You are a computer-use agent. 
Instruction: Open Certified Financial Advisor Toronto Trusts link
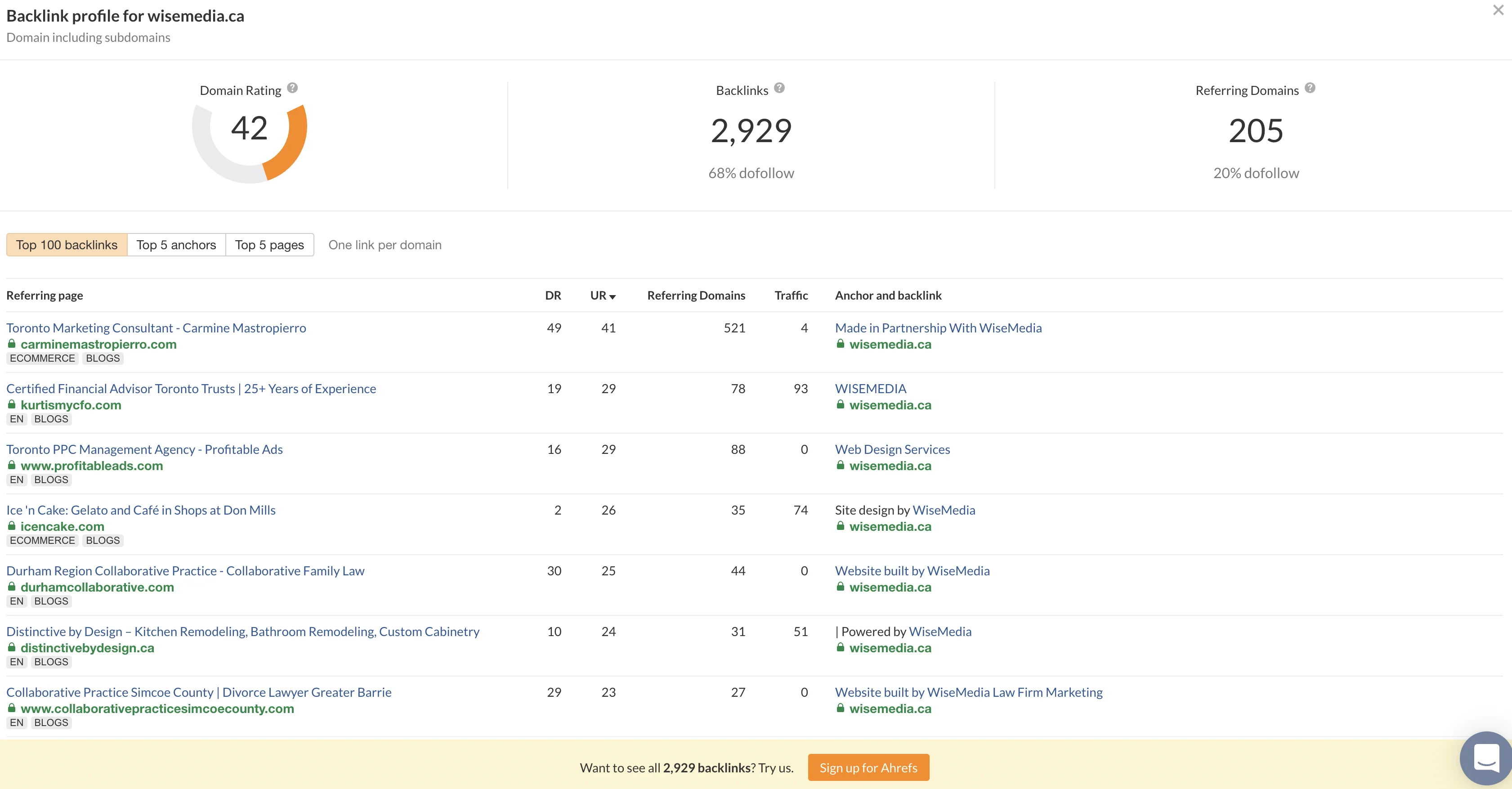coord(191,389)
